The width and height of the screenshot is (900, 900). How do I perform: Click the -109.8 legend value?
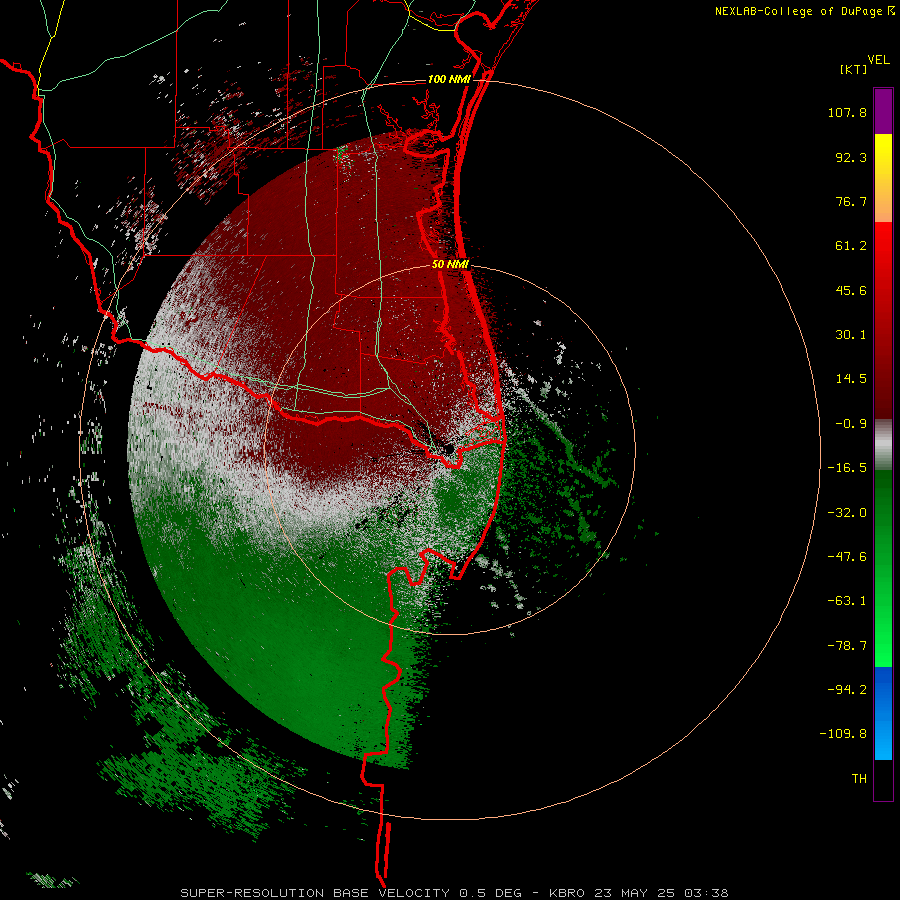(843, 734)
